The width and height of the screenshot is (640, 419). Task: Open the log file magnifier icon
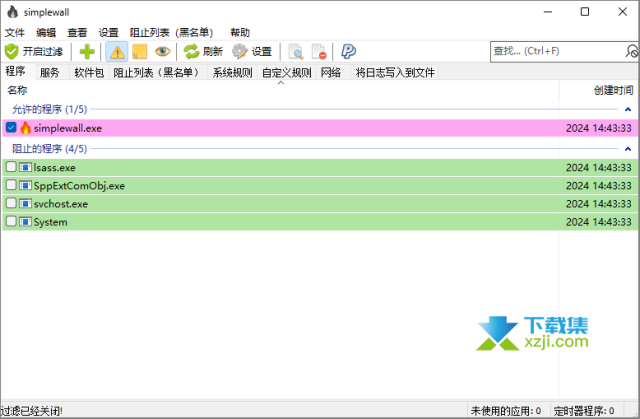point(296,52)
